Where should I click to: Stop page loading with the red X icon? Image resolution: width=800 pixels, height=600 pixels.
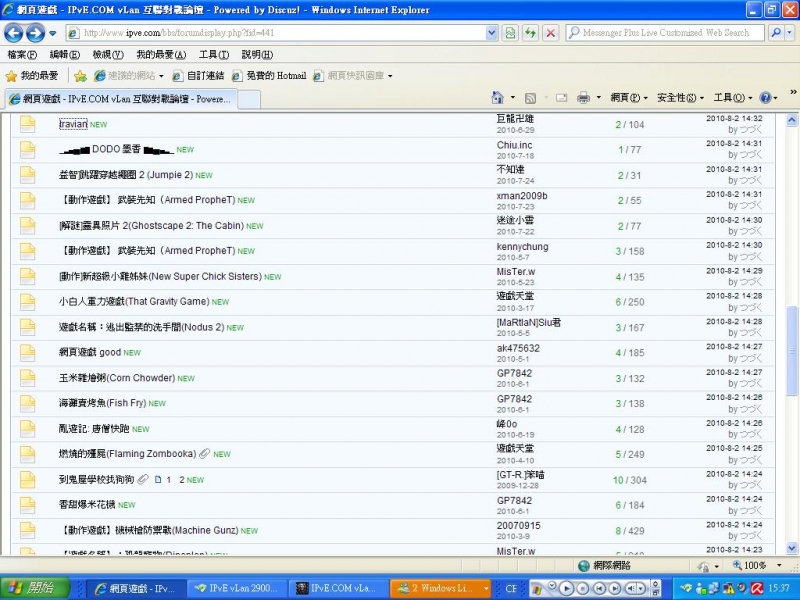pos(551,32)
